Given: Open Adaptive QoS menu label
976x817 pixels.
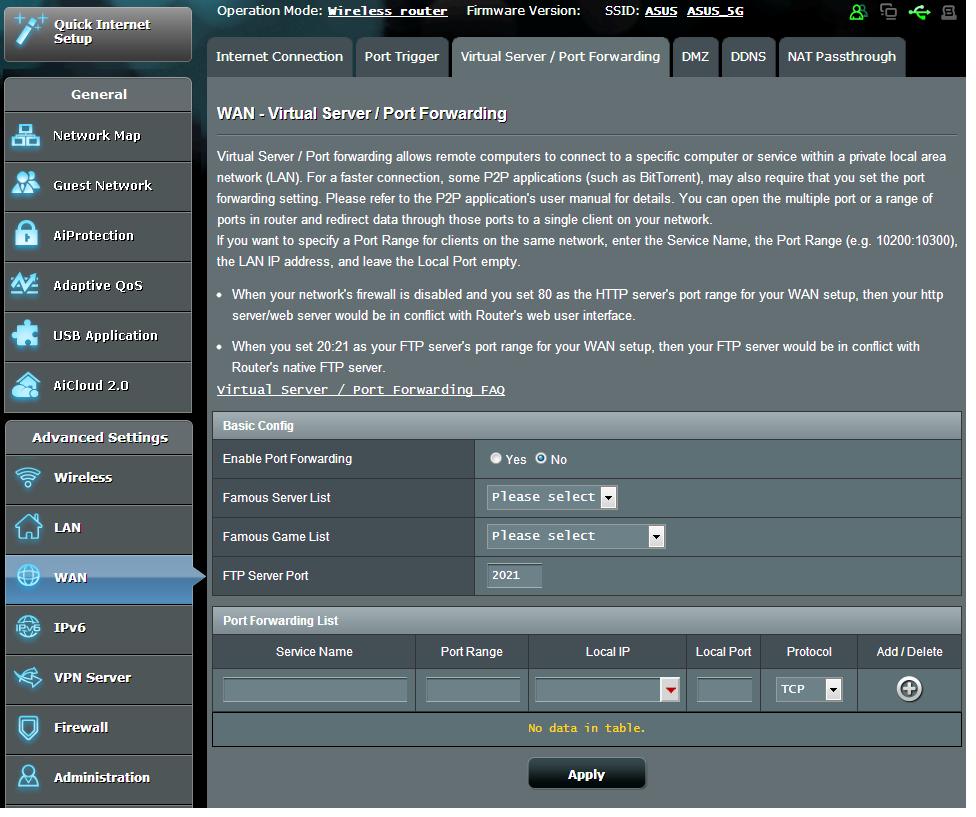Looking at the screenshot, I should [x=99, y=287].
